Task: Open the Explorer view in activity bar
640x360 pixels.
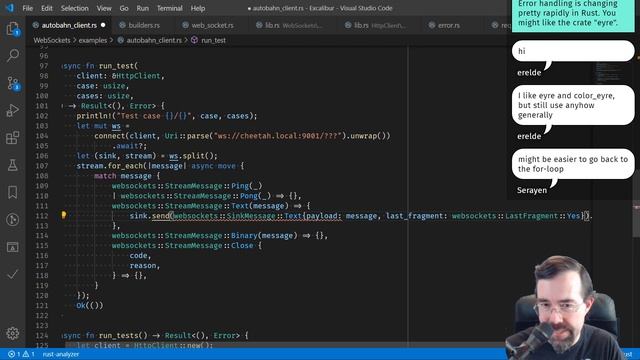Action: pos(13,29)
